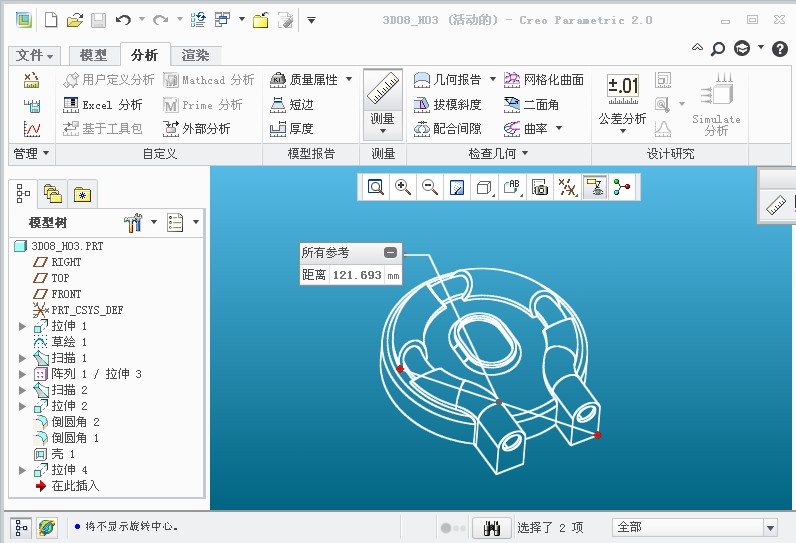This screenshot has height=543, width=796.
Task: Click the Repaint icon in view toolbar
Action: click(457, 187)
